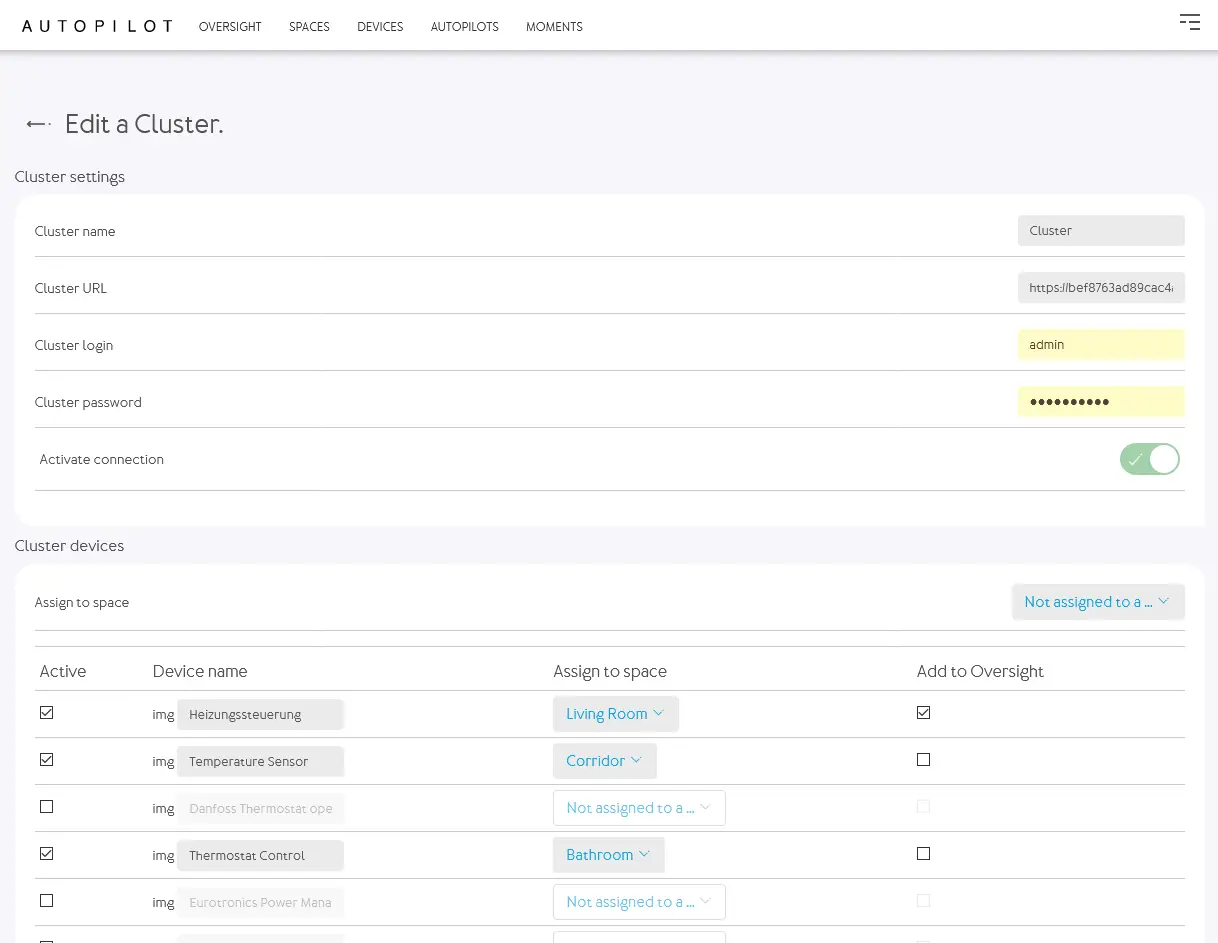Image resolution: width=1218 pixels, height=943 pixels.
Task: Click the back arrow beside Edit a Cluster
Action: coord(38,124)
